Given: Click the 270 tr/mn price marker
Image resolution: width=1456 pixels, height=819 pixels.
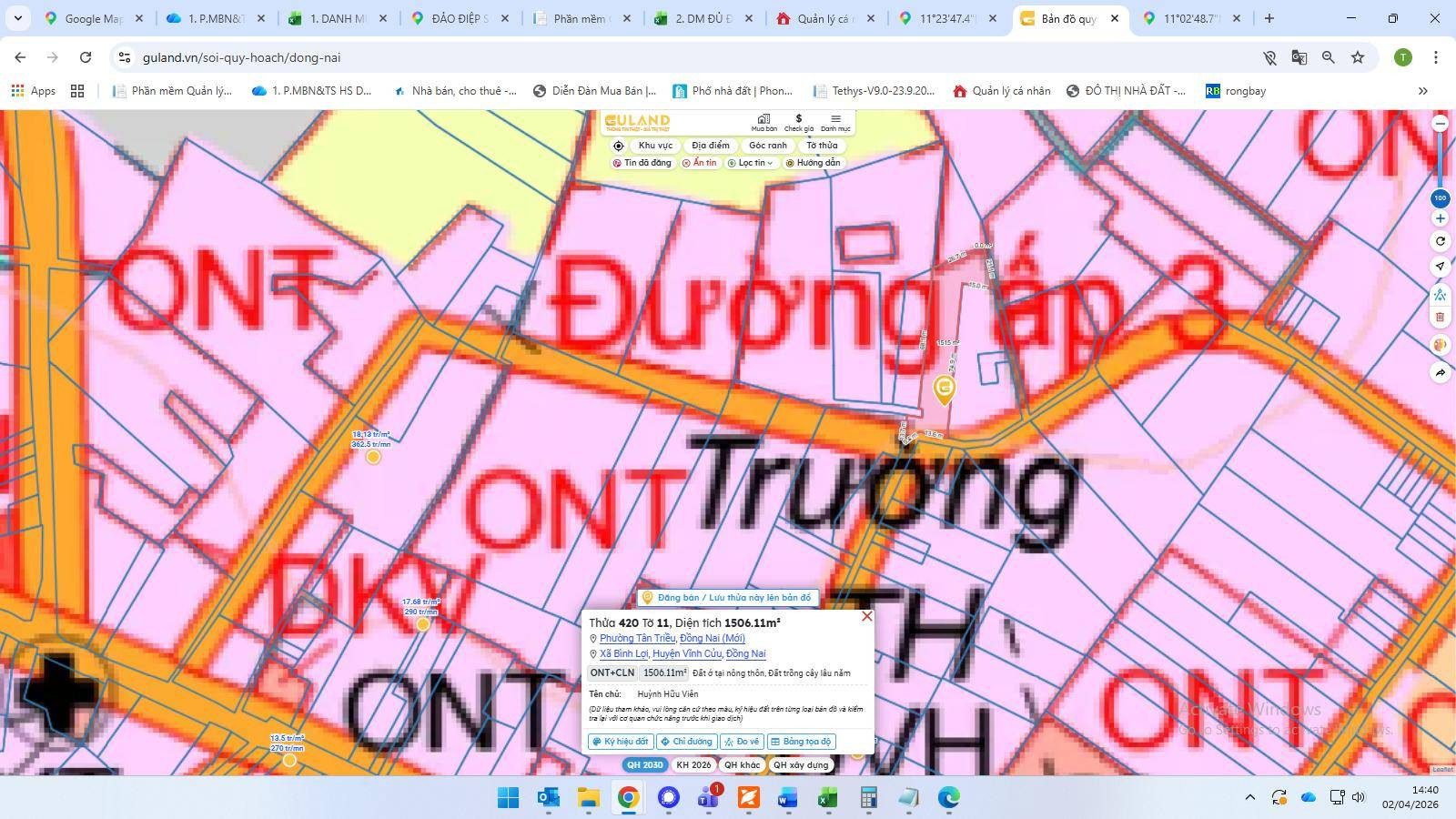Looking at the screenshot, I should [289, 760].
